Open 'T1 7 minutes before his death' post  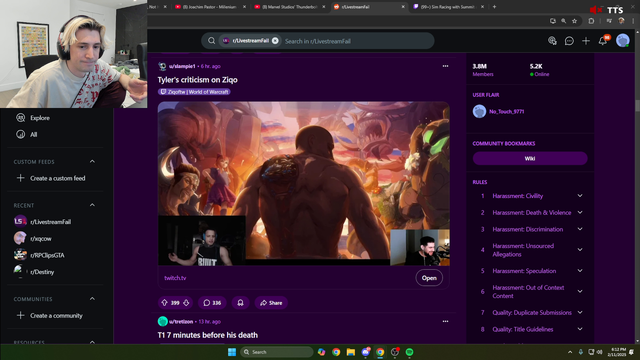(x=208, y=335)
